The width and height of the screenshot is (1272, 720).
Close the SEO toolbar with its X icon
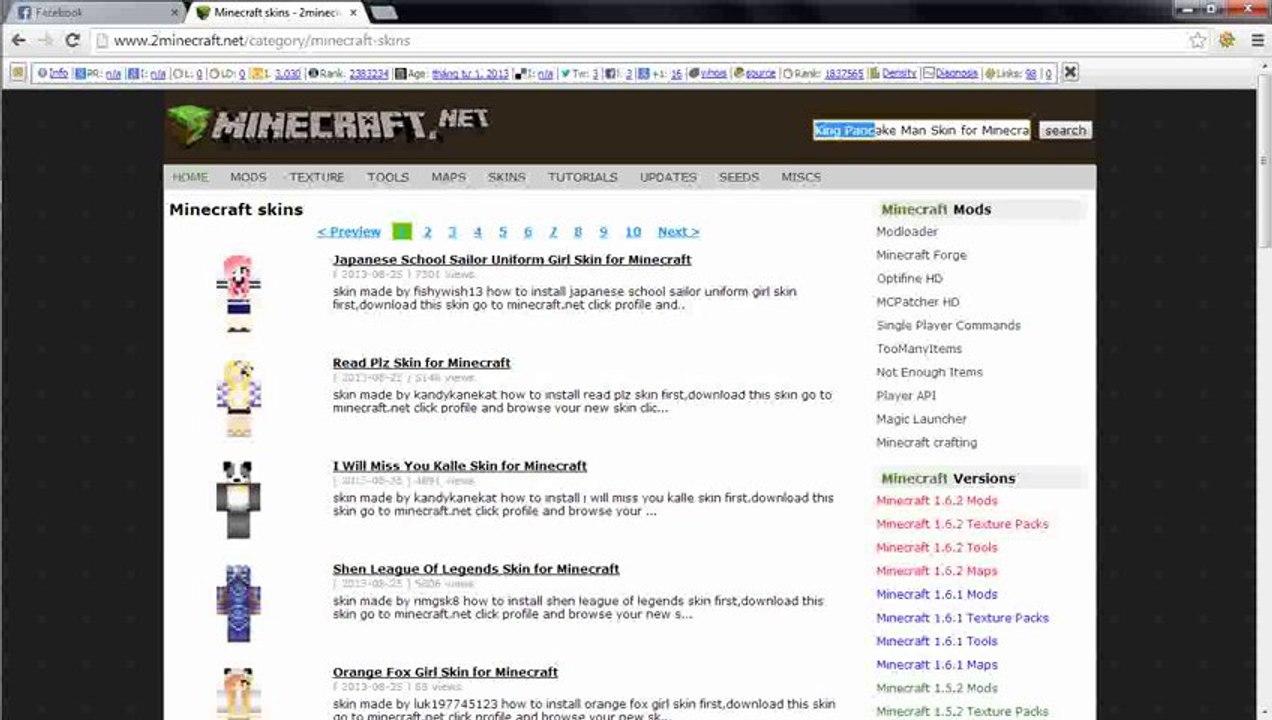click(1070, 72)
